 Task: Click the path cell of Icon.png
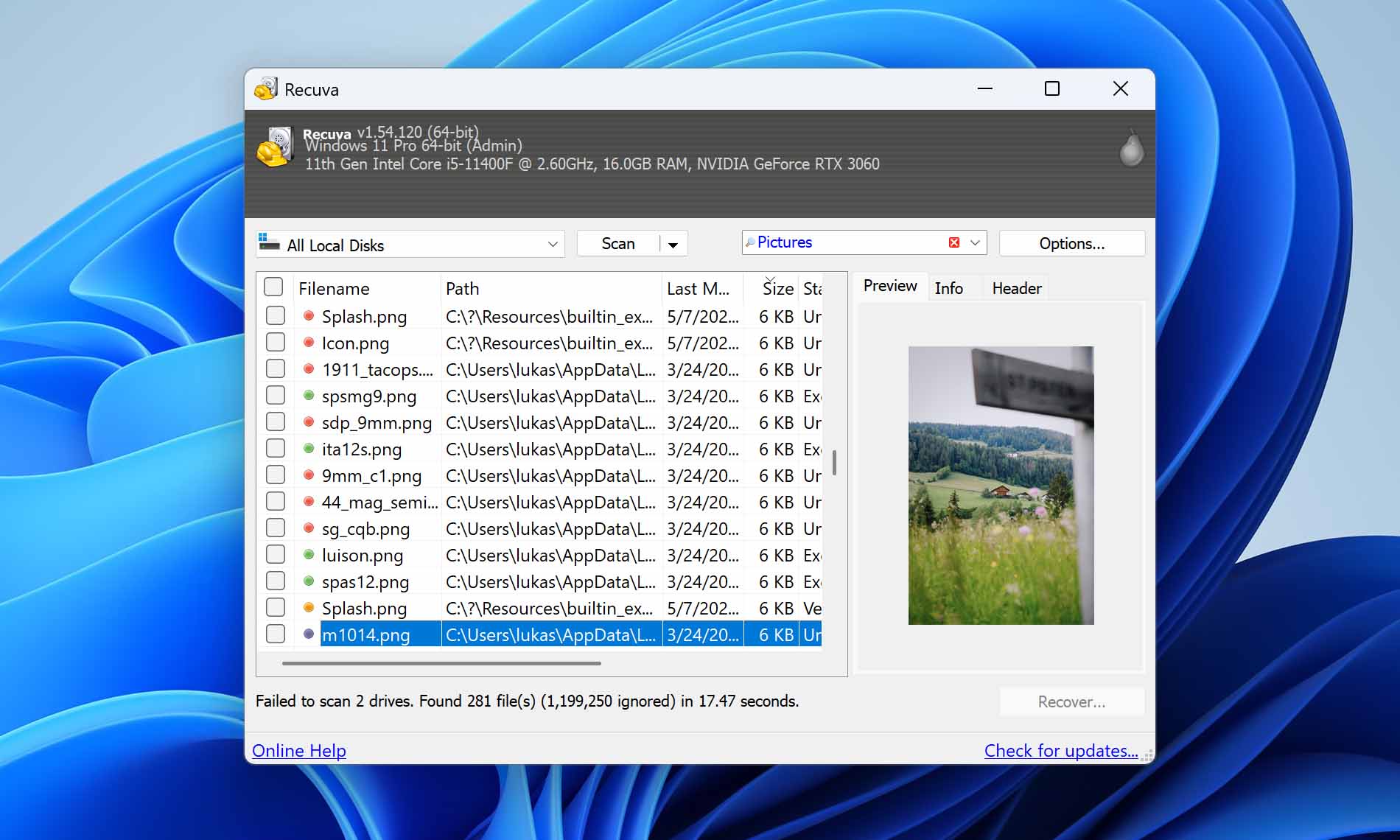point(550,343)
